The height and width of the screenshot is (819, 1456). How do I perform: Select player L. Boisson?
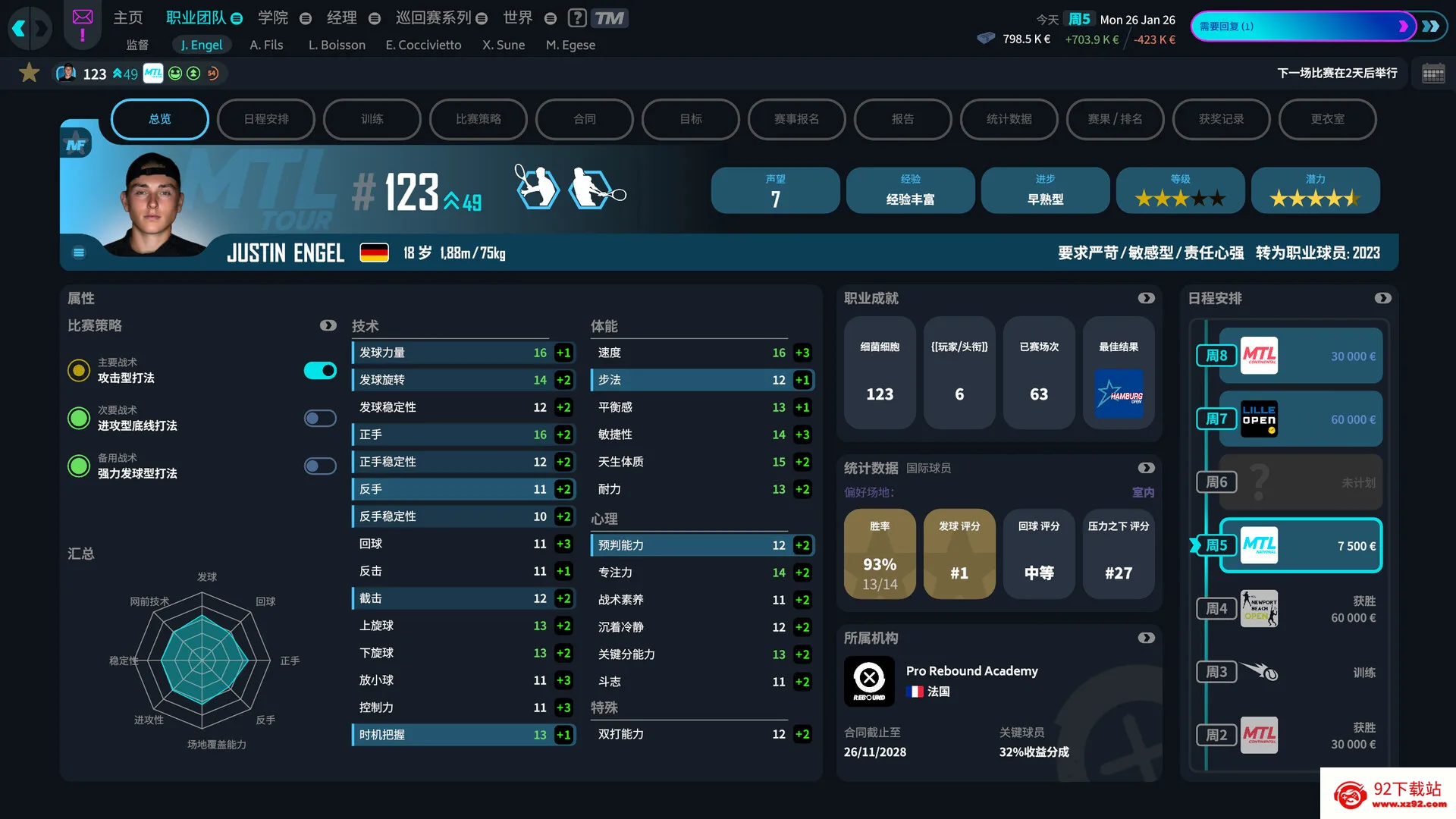337,45
